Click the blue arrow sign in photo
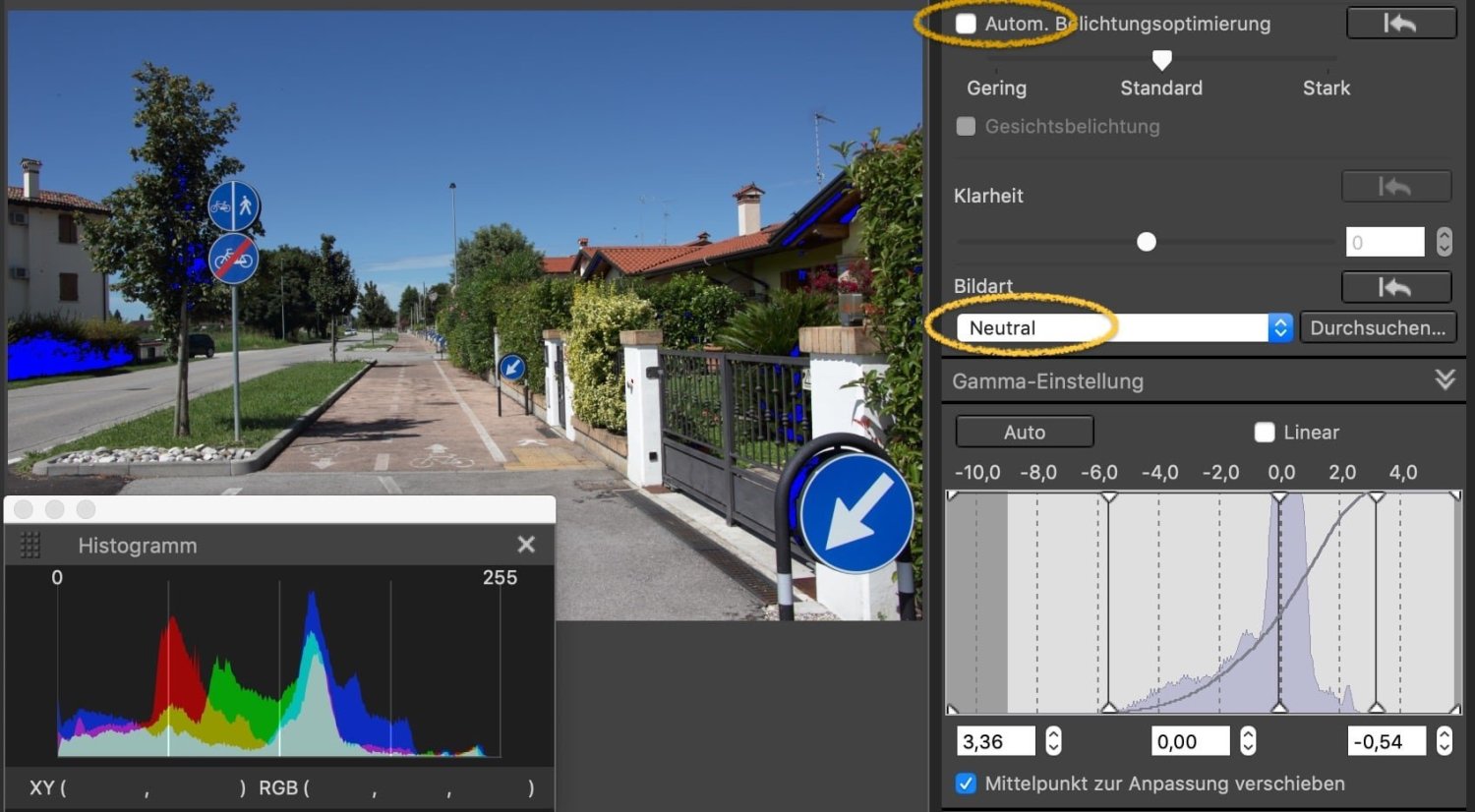Screen dimensions: 1475x812 click(x=855, y=513)
